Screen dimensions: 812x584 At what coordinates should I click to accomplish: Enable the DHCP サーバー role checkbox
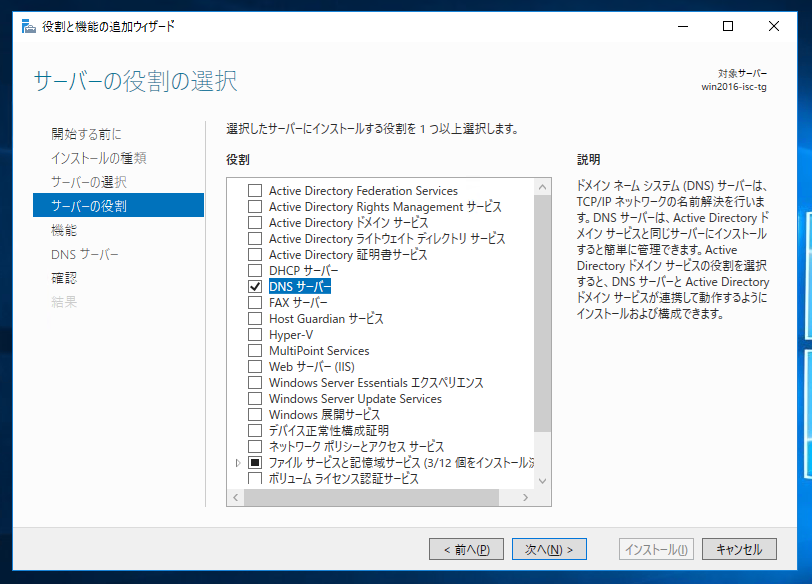coord(255,271)
